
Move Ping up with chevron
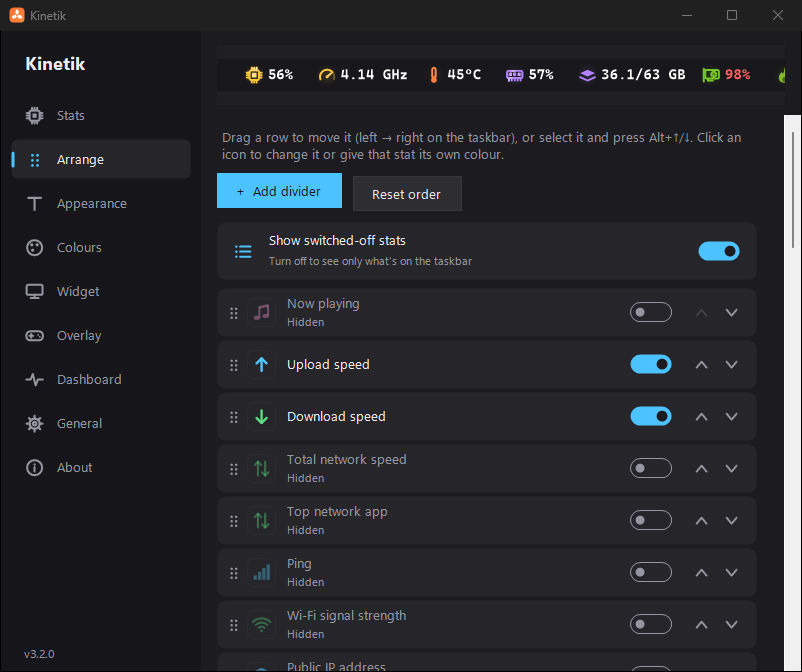click(x=701, y=573)
